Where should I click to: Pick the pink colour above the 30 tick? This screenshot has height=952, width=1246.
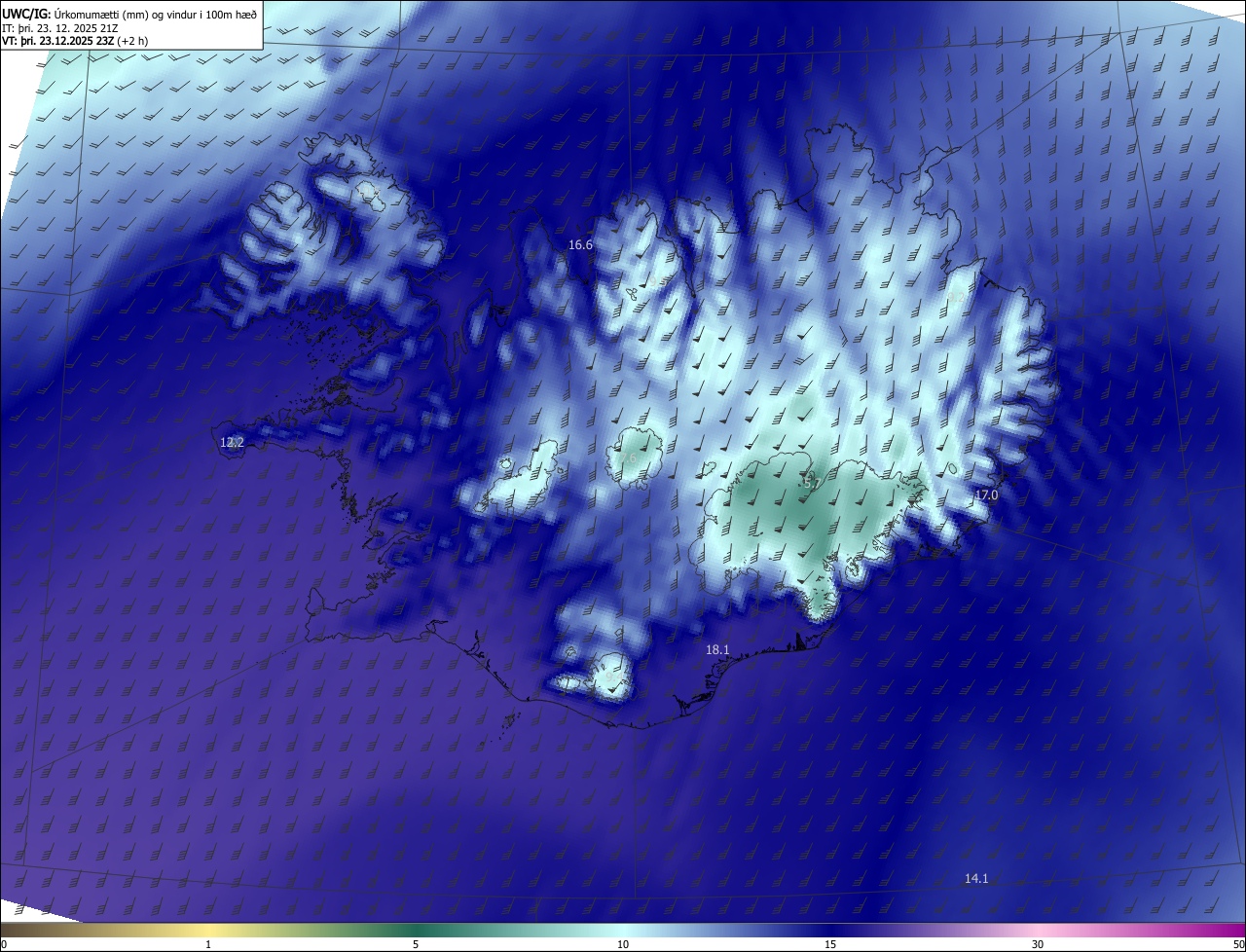pos(1038,930)
